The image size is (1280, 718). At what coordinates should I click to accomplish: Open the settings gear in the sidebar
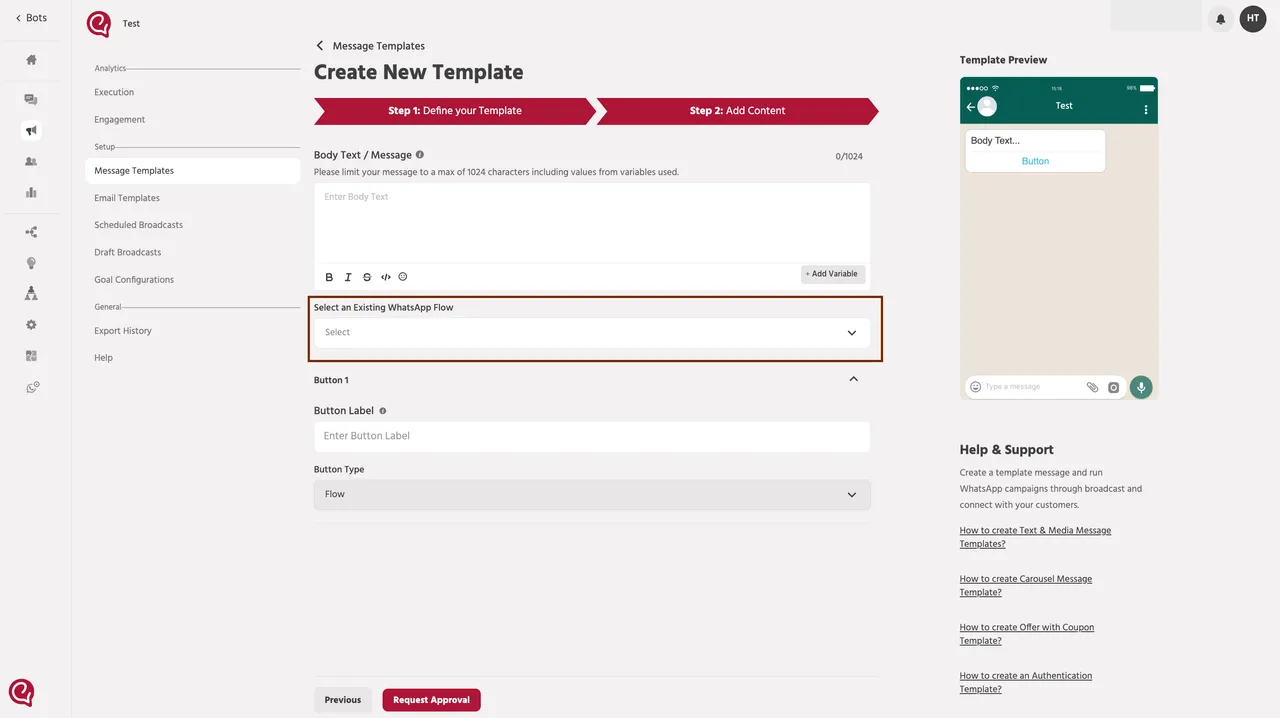31,324
